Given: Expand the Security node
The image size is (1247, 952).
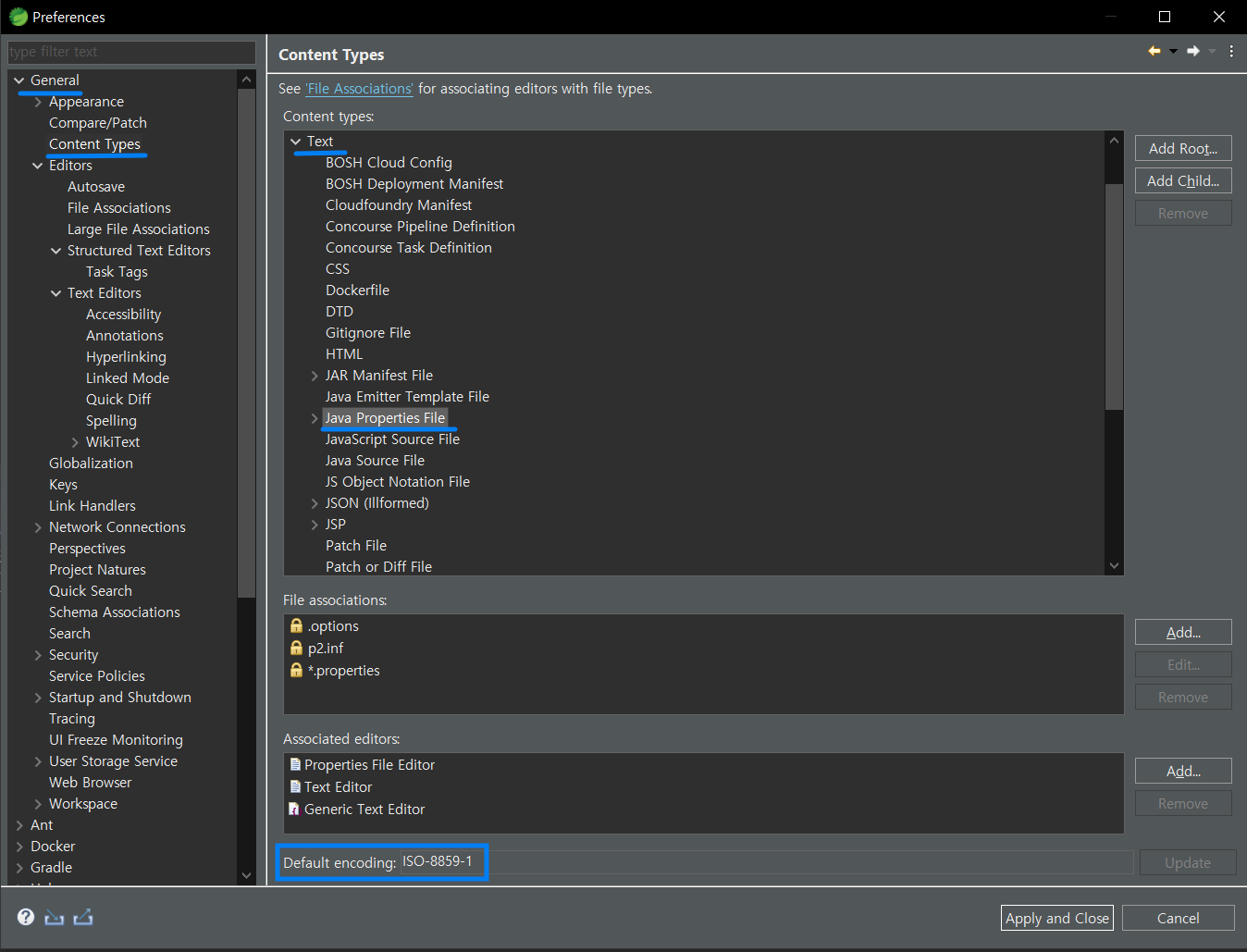Looking at the screenshot, I should [38, 655].
